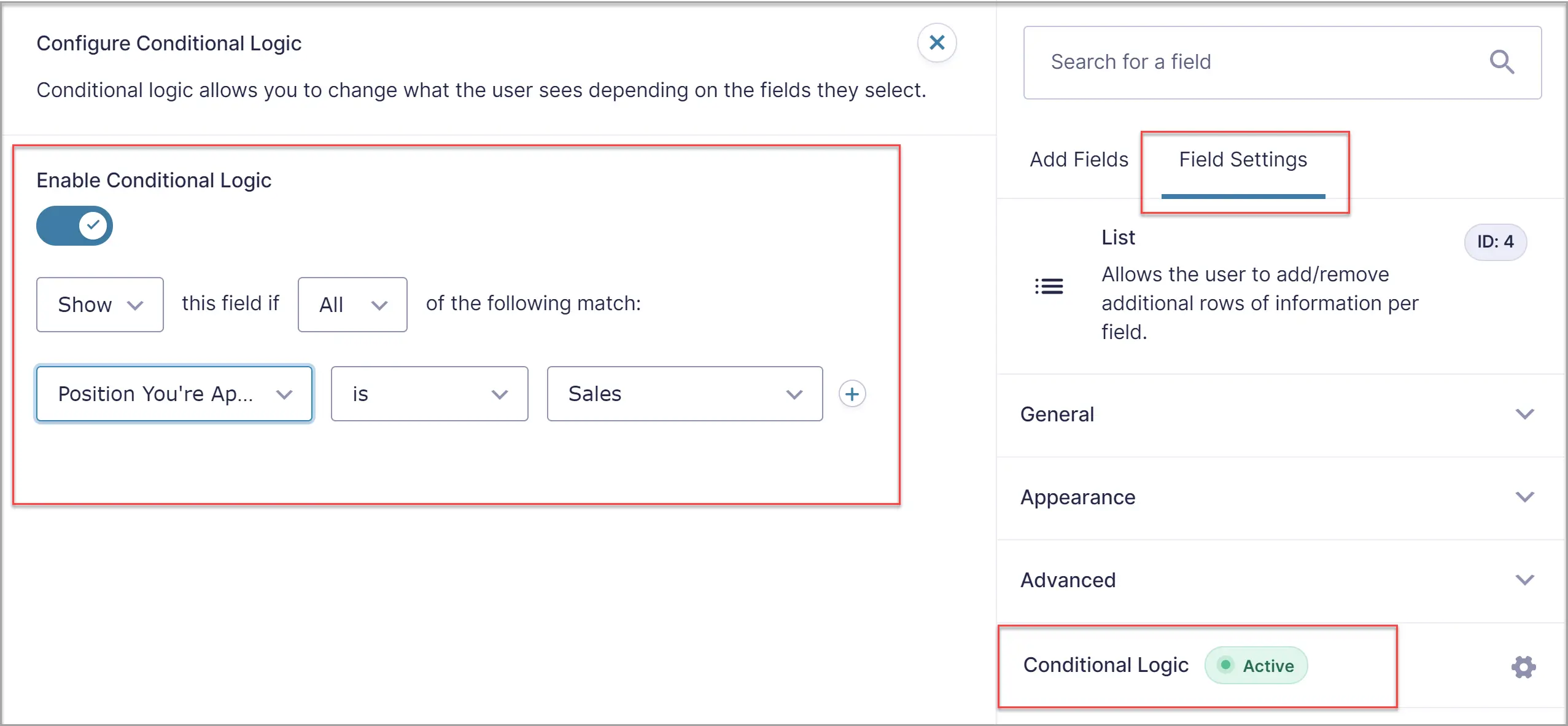Open the Position You're Applying field dropdown
The image size is (1568, 726).
point(174,394)
